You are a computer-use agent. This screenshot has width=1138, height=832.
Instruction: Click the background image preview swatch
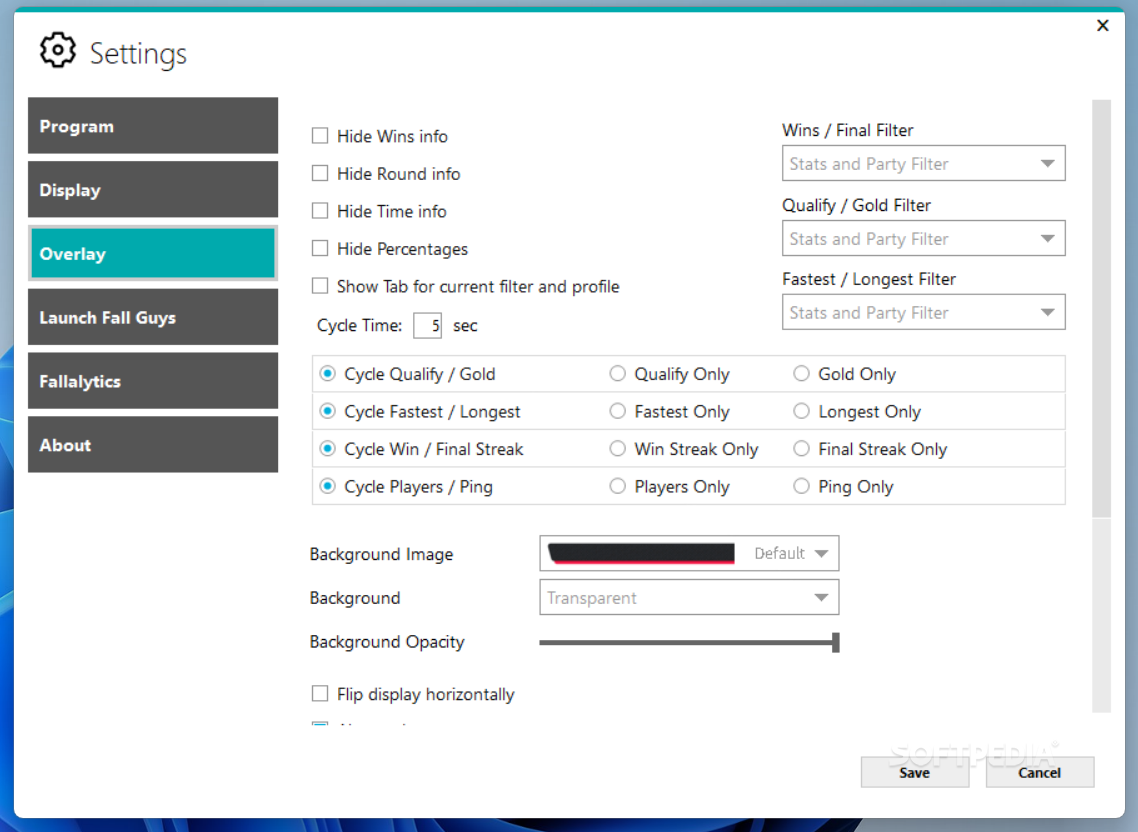point(641,553)
